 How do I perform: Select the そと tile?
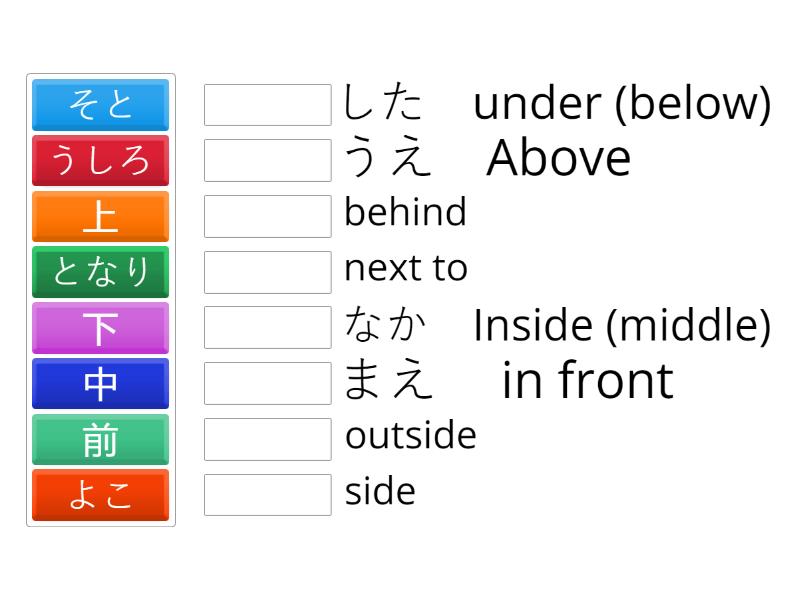100,105
